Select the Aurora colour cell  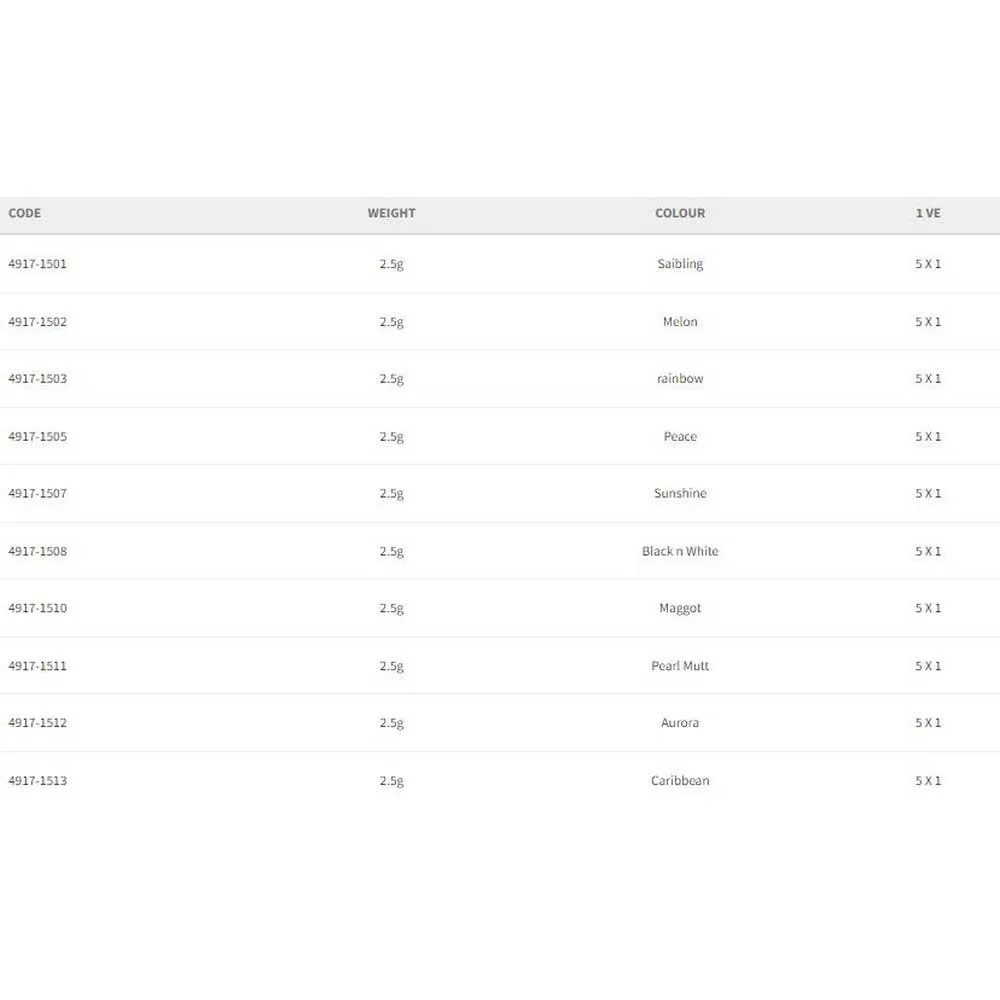680,723
